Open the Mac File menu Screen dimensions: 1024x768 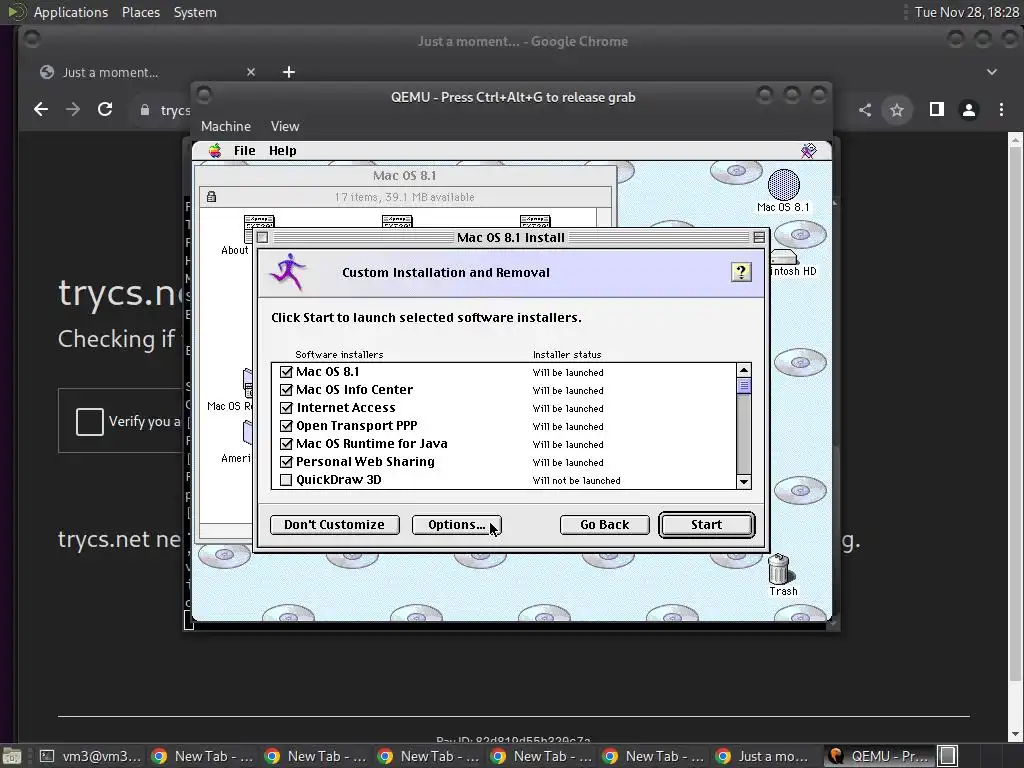(x=245, y=151)
